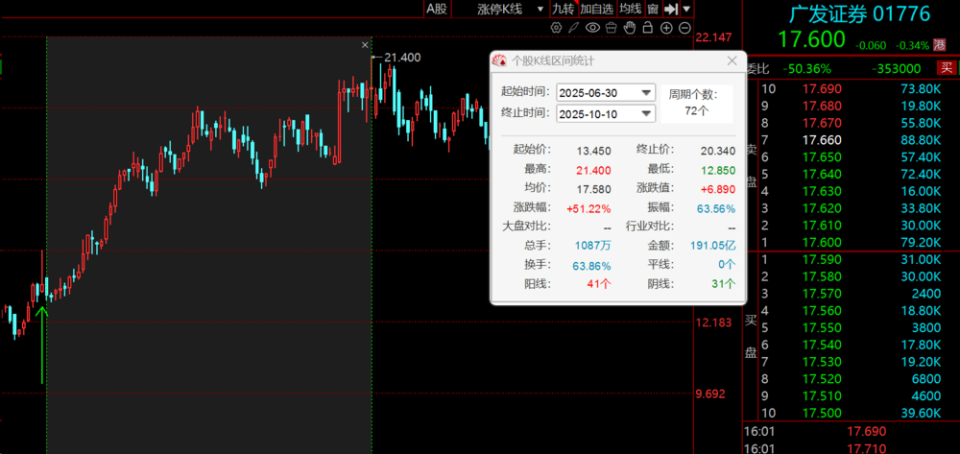Select the pen drawing tool icon
Image resolution: width=960 pixels, height=454 pixels.
tap(574, 28)
